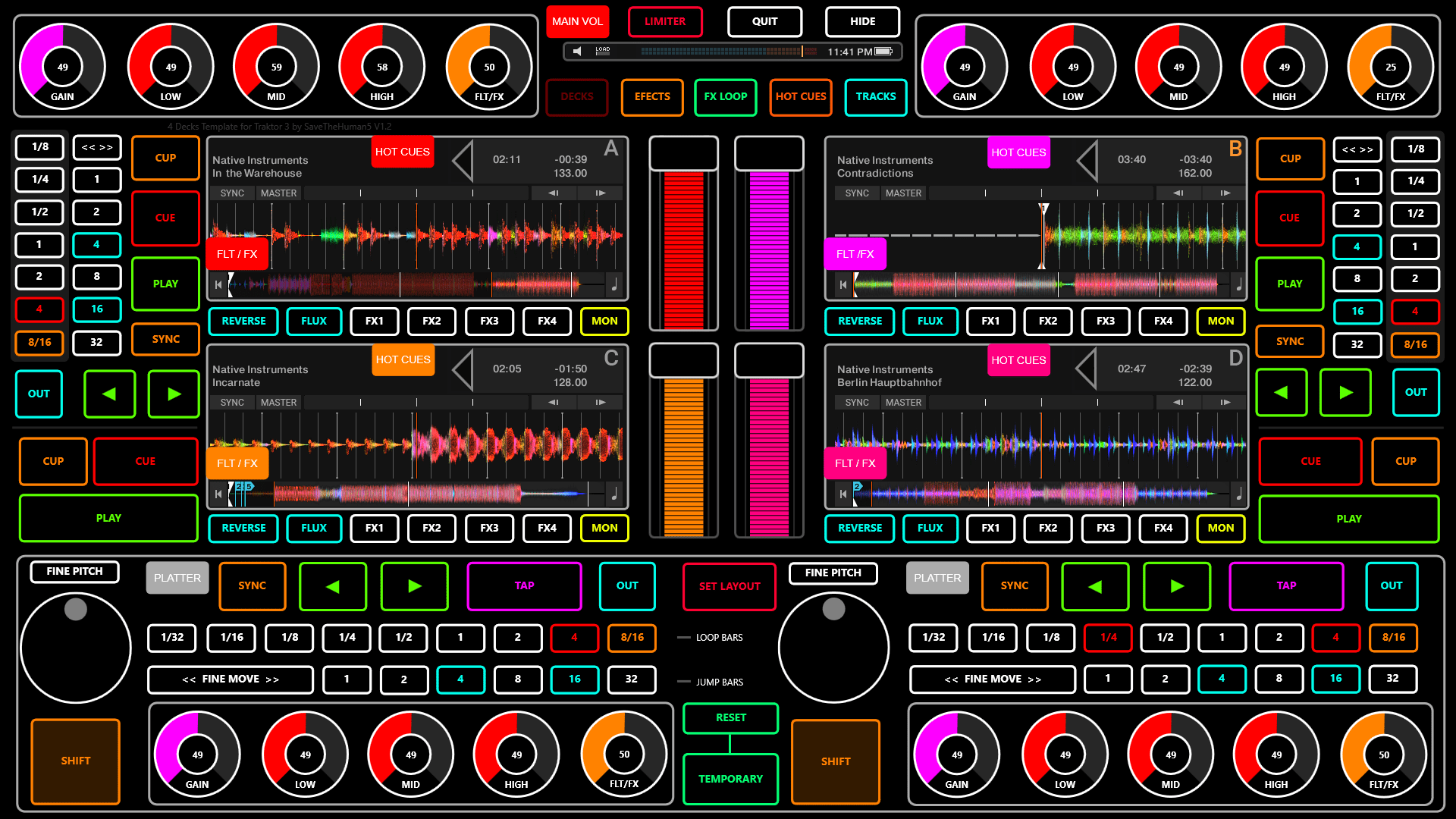Image resolution: width=1456 pixels, height=819 pixels.
Task: Expand FLT / FX panel on Deck D
Action: tap(855, 463)
